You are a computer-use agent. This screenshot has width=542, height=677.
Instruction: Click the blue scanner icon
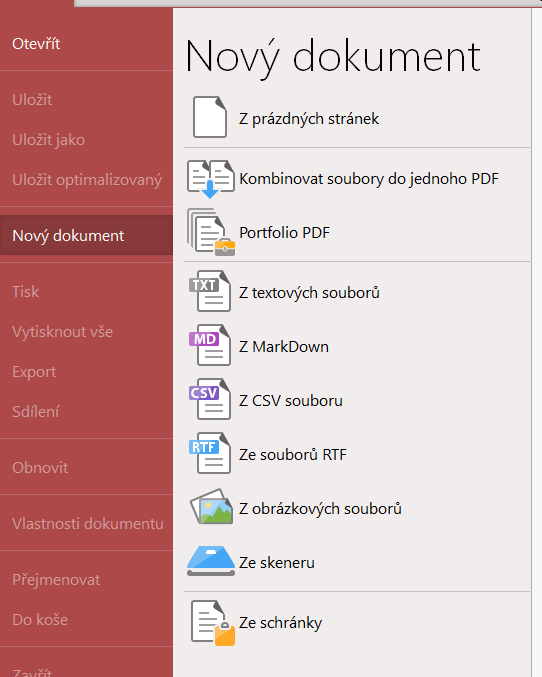point(211,560)
